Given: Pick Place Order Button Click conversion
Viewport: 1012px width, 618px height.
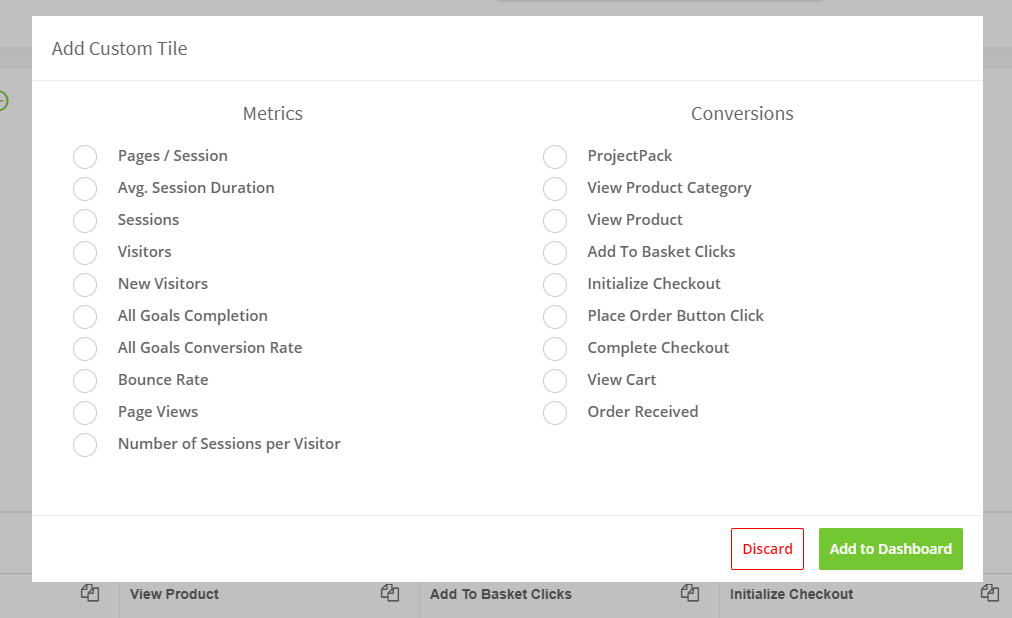Looking at the screenshot, I should (x=555, y=317).
